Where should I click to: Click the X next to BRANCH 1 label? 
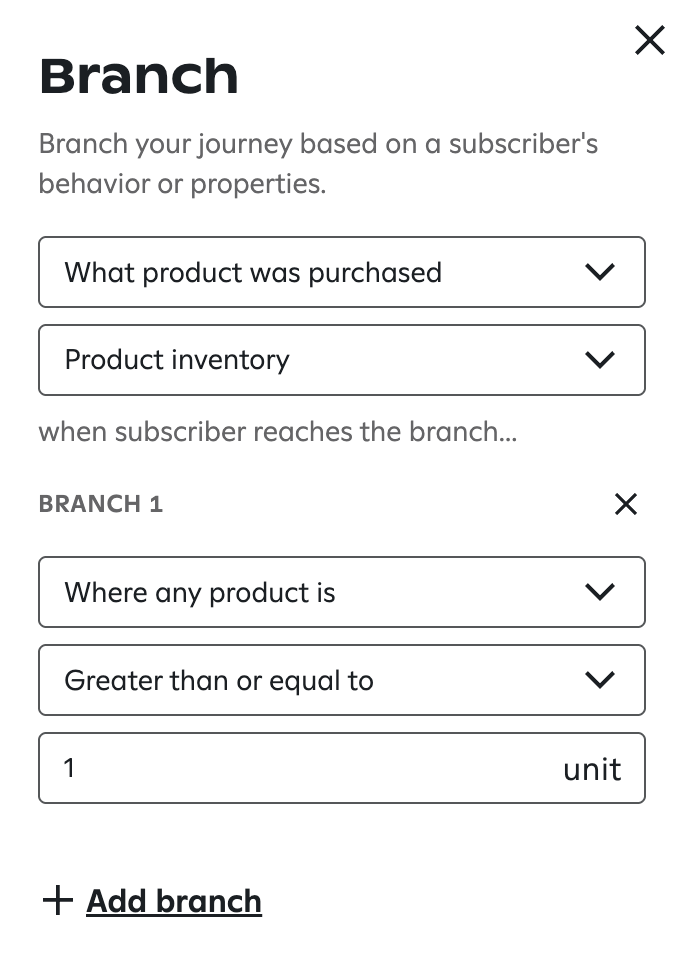pyautogui.click(x=625, y=504)
